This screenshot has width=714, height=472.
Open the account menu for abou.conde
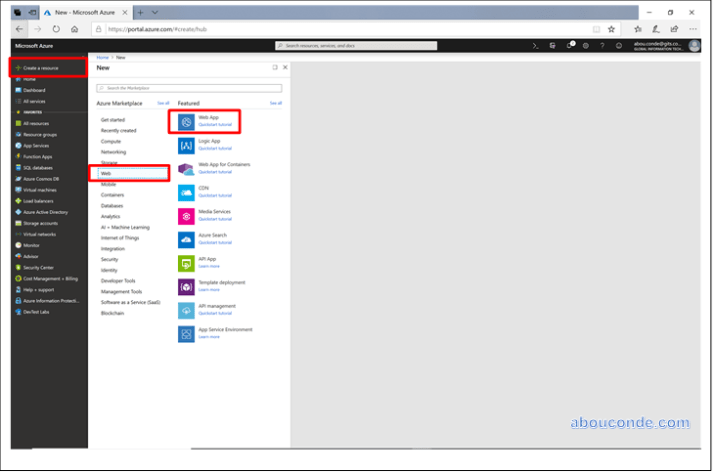[x=694, y=45]
